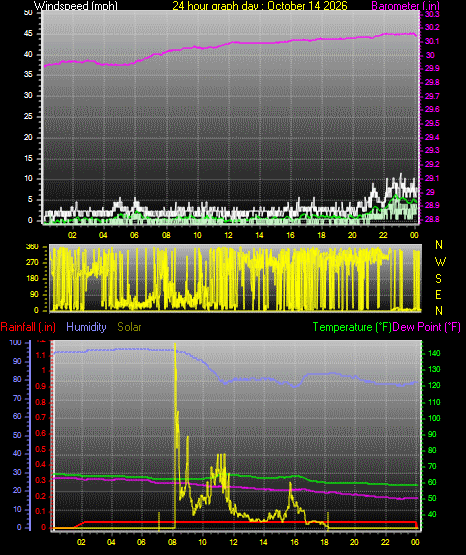Click the green '100' temperature axis value
This screenshot has width=466, height=555.
[435, 418]
